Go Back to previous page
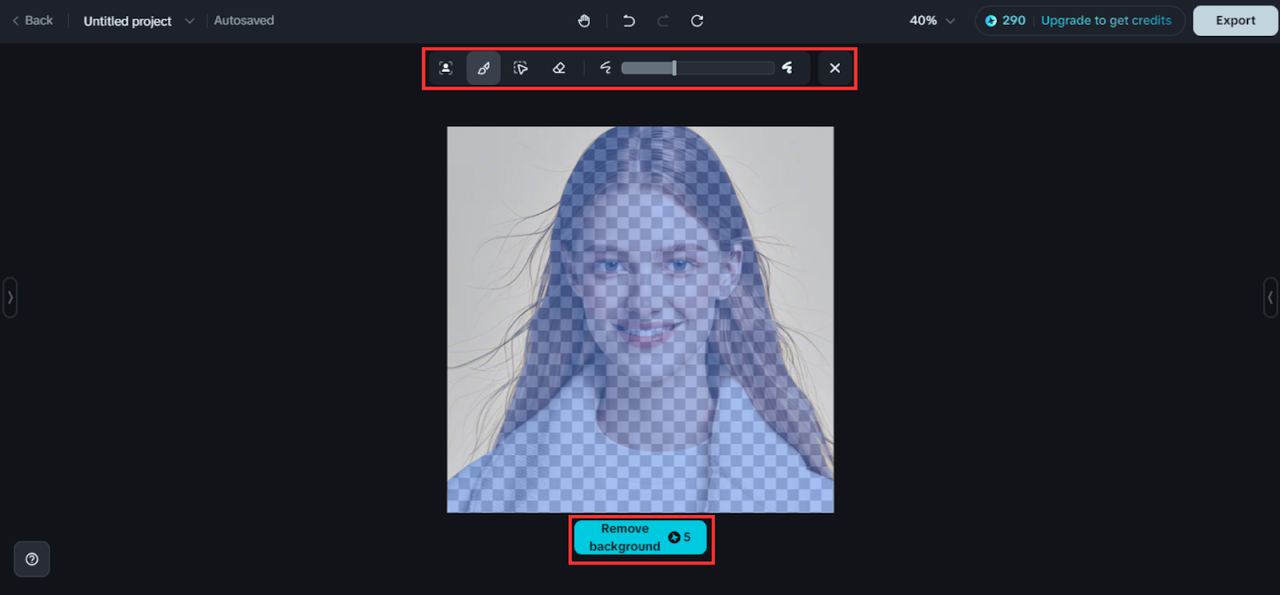The width and height of the screenshot is (1280, 595). click(33, 20)
